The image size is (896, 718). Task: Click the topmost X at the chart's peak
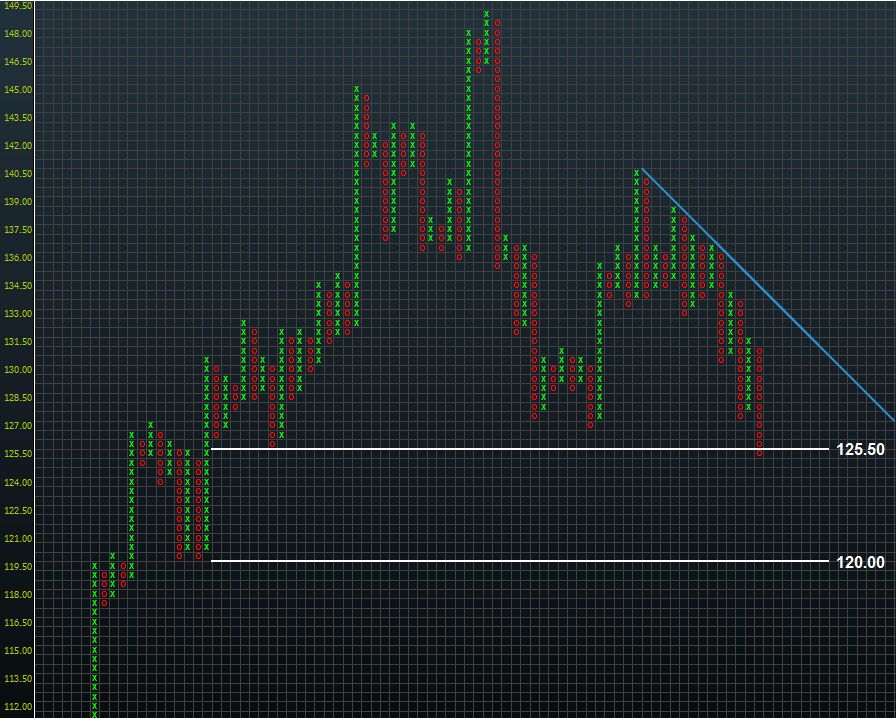[x=487, y=14]
